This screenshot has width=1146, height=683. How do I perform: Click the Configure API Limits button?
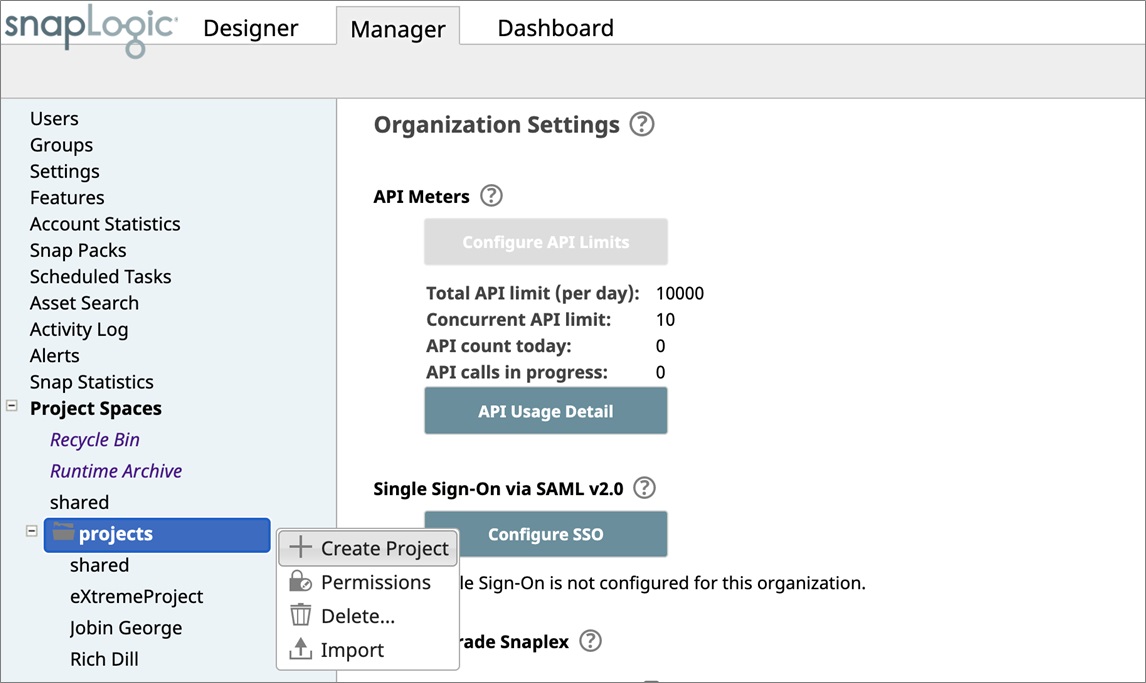545,242
